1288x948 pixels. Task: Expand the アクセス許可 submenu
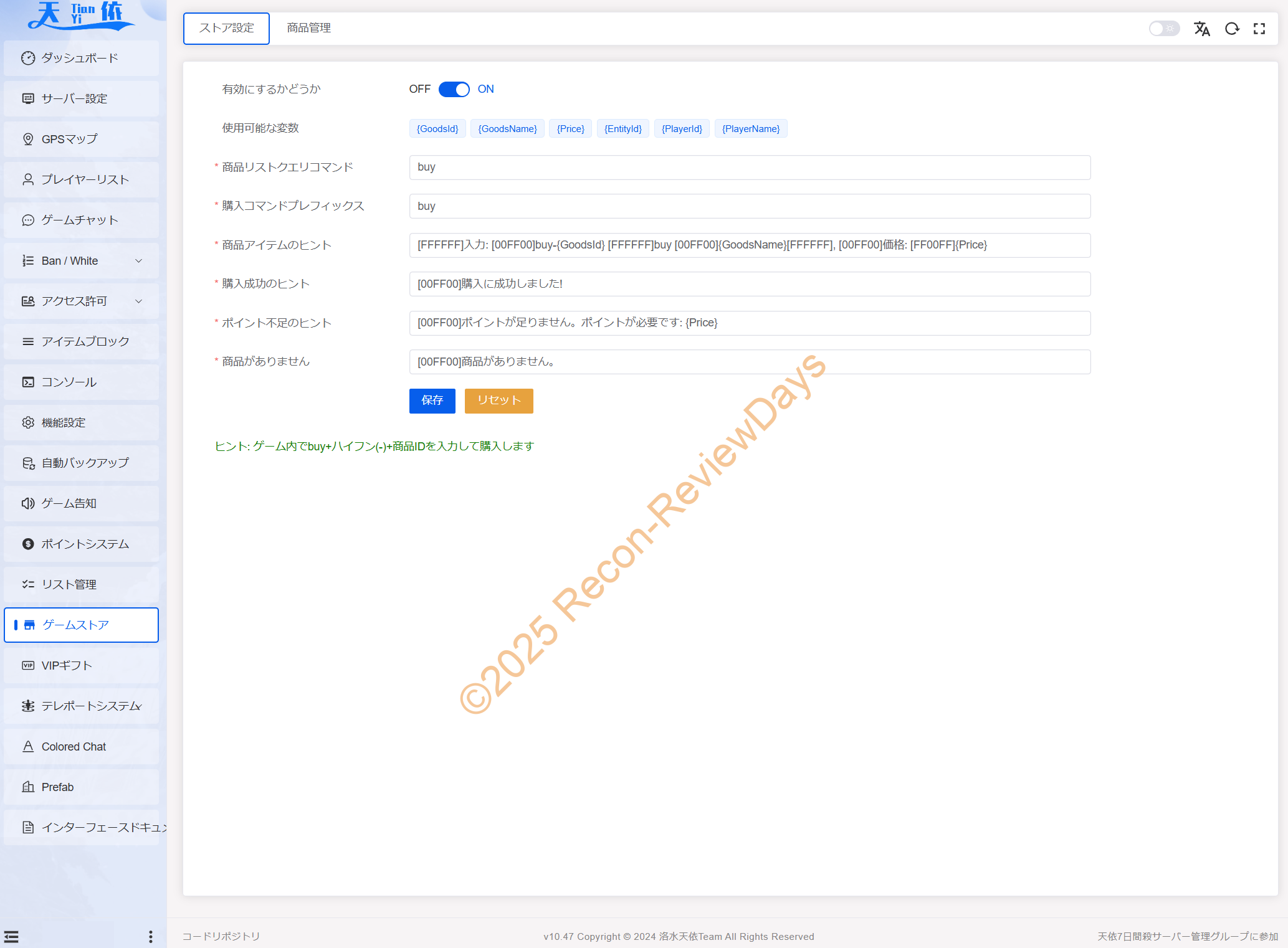81,301
